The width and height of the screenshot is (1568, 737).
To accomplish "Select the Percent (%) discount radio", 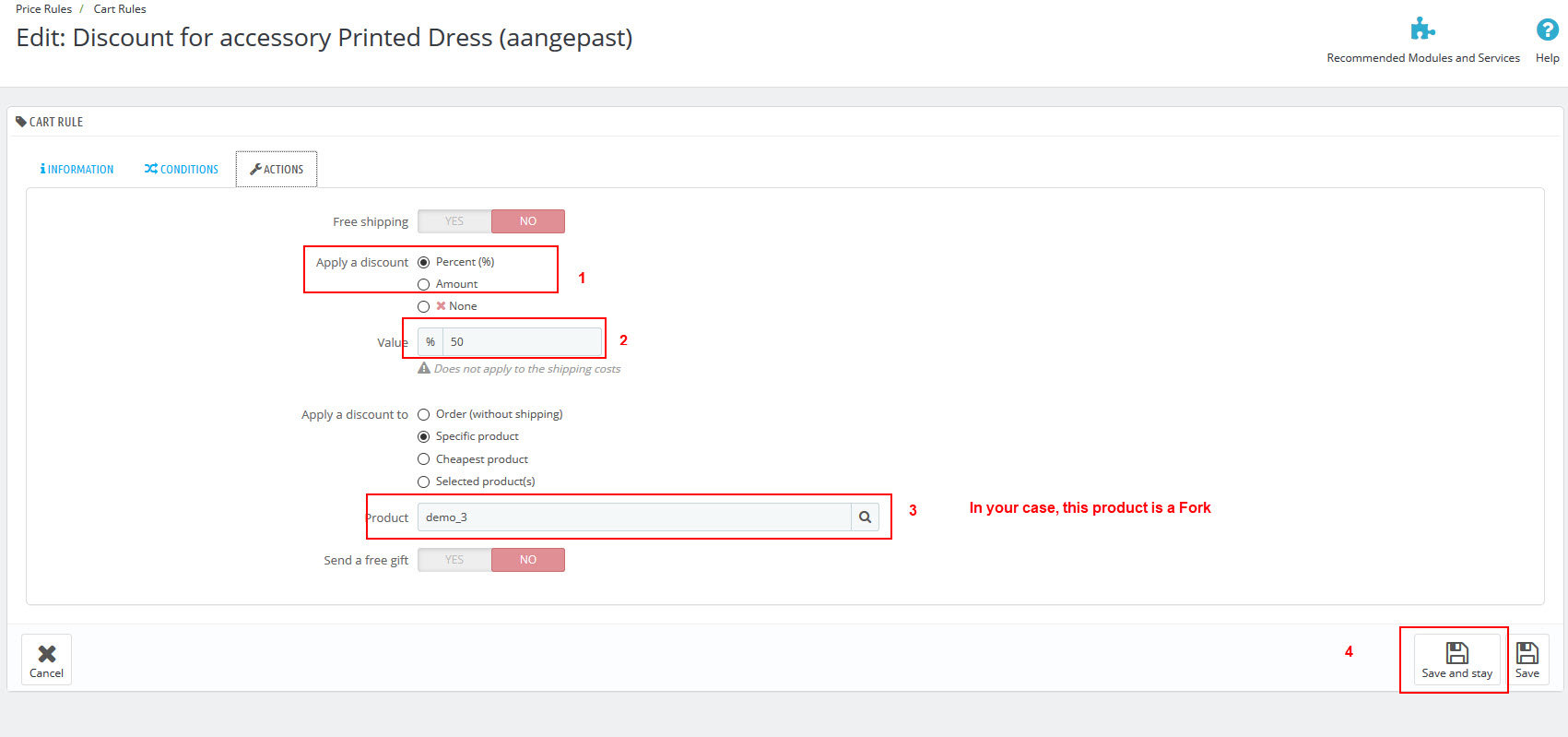I will (x=424, y=263).
